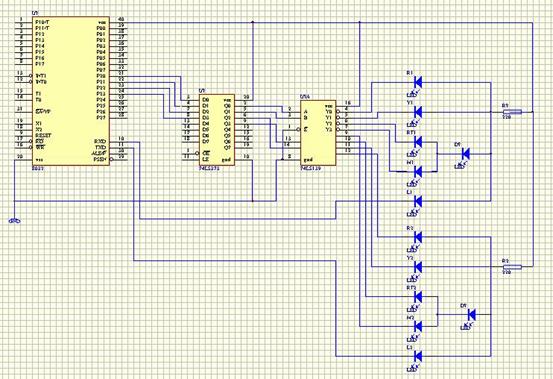
Task: Click the resistor wired to the Y2 LED
Action: point(512,267)
